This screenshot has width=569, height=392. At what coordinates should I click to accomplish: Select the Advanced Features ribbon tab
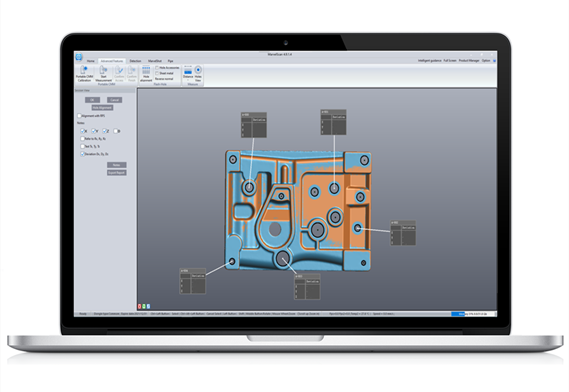point(112,61)
